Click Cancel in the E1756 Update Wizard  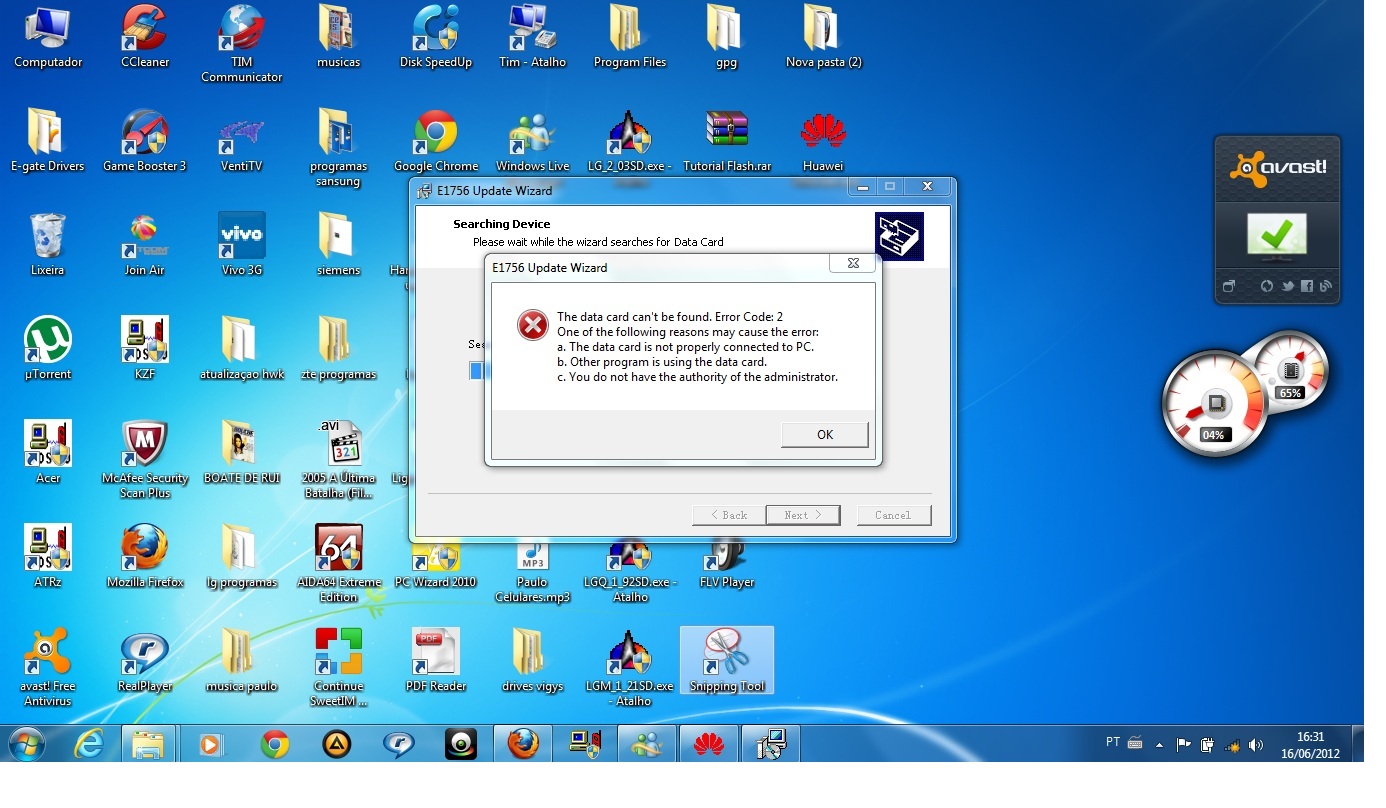pos(893,515)
